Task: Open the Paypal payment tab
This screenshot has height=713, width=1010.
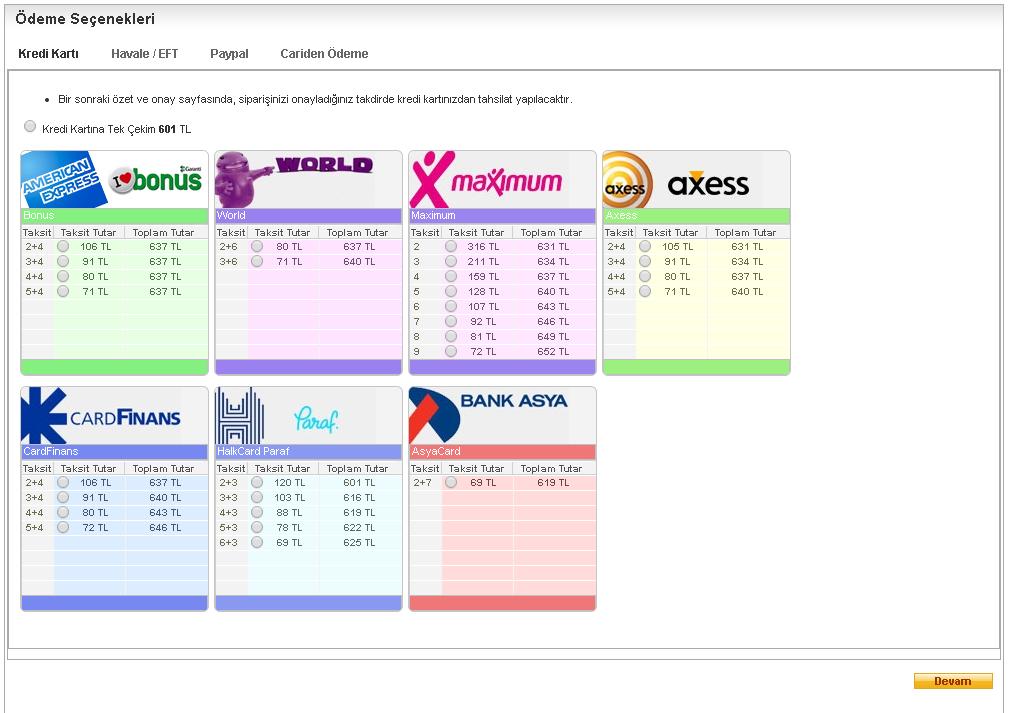Action: 229,53
